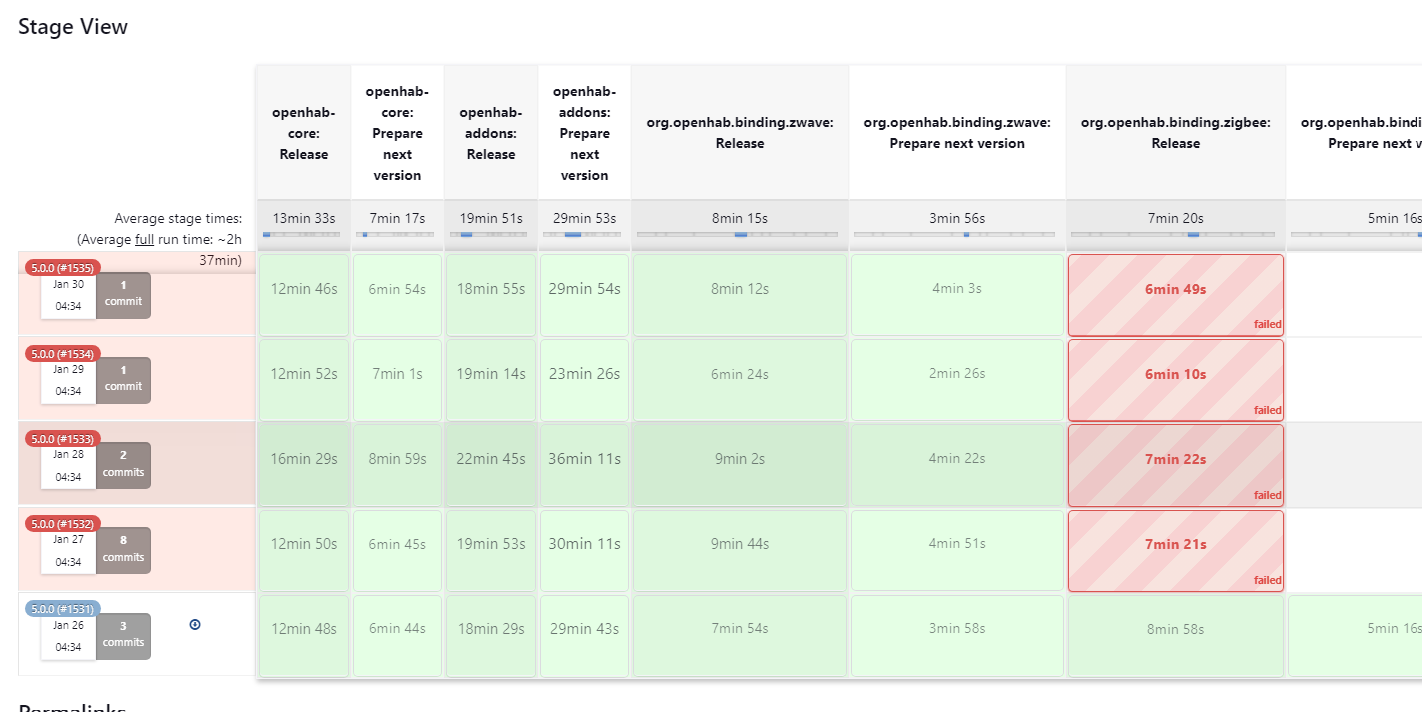Click the openhab-core: Release column header

304,133
